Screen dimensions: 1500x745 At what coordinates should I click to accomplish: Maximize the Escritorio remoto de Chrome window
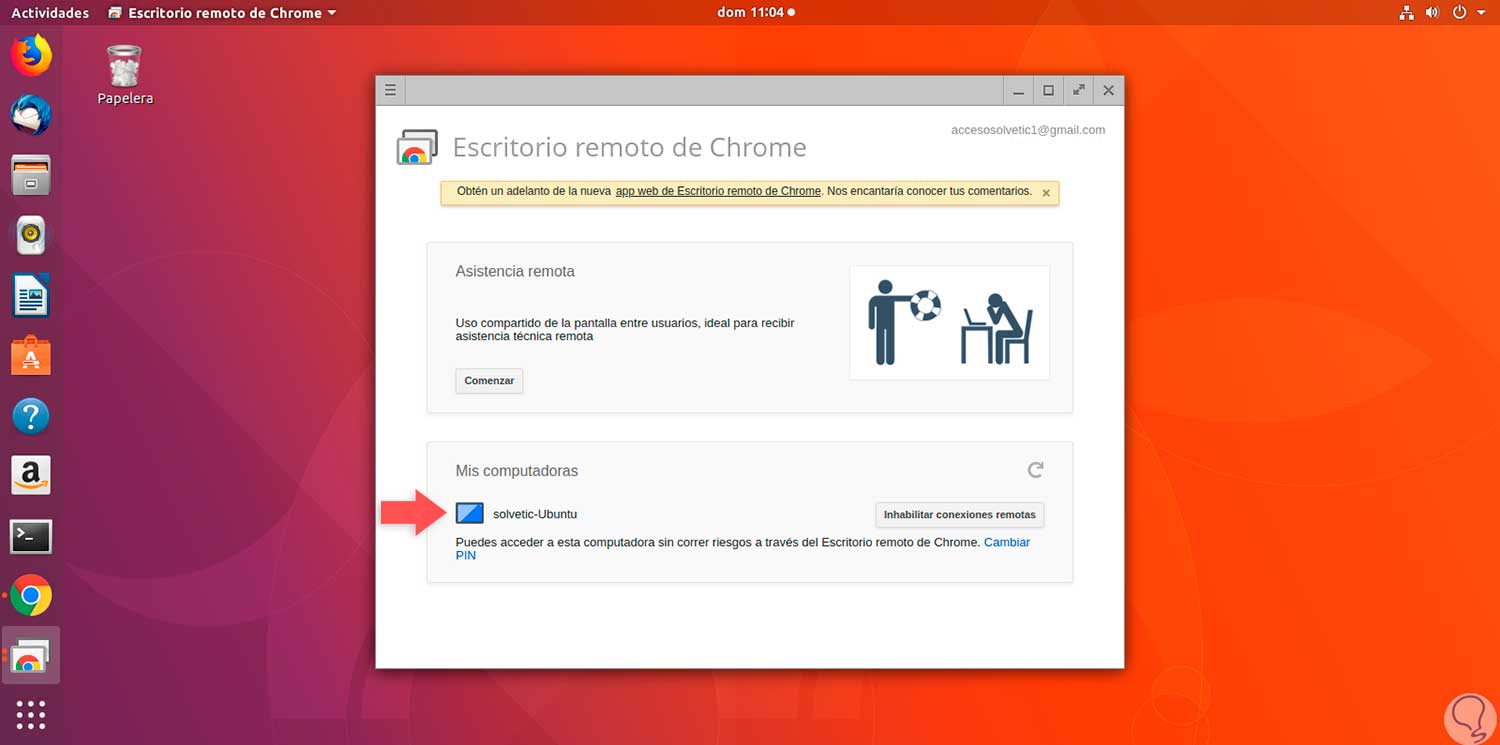pos(1048,90)
